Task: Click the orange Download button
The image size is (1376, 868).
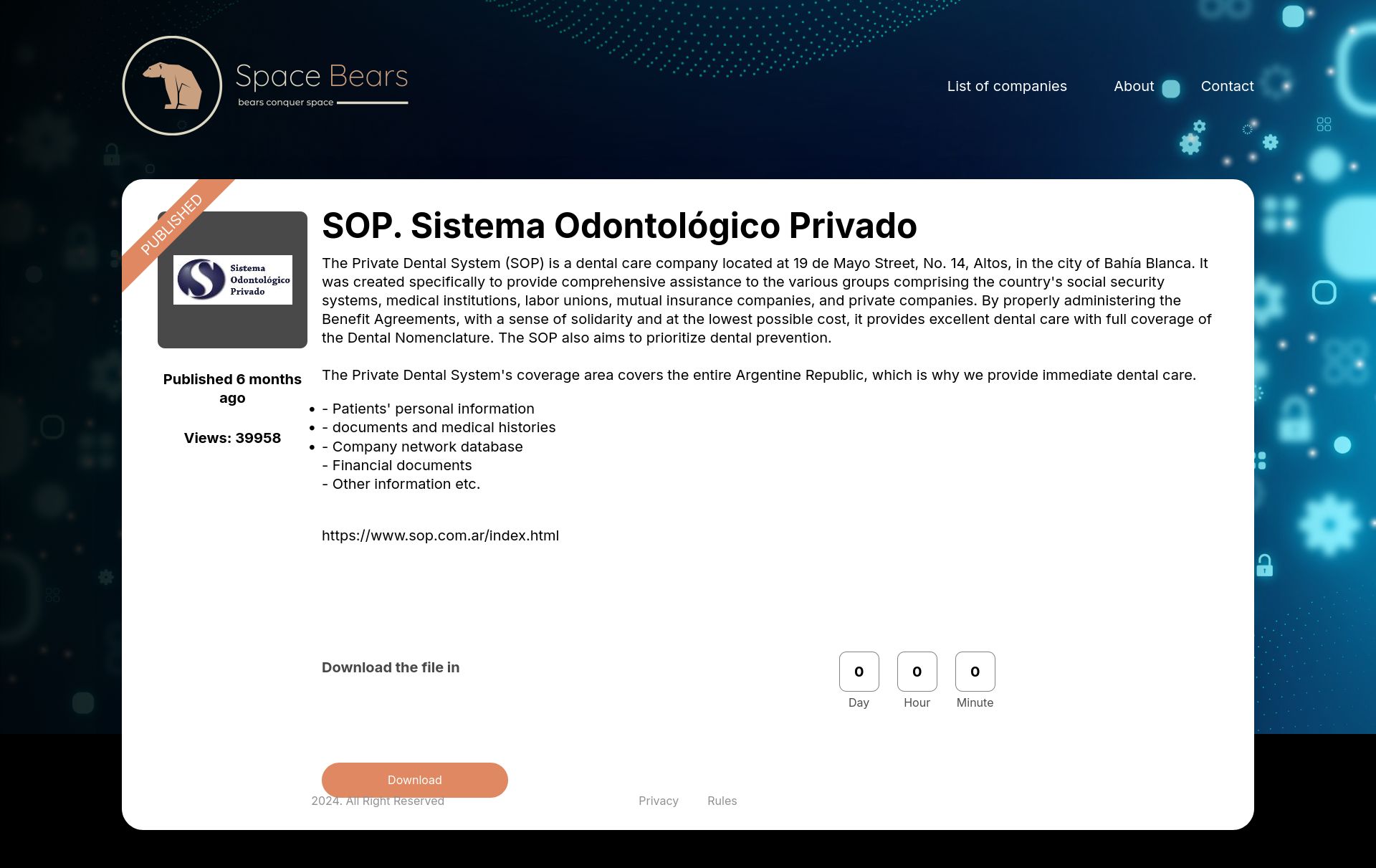Action: (x=414, y=780)
